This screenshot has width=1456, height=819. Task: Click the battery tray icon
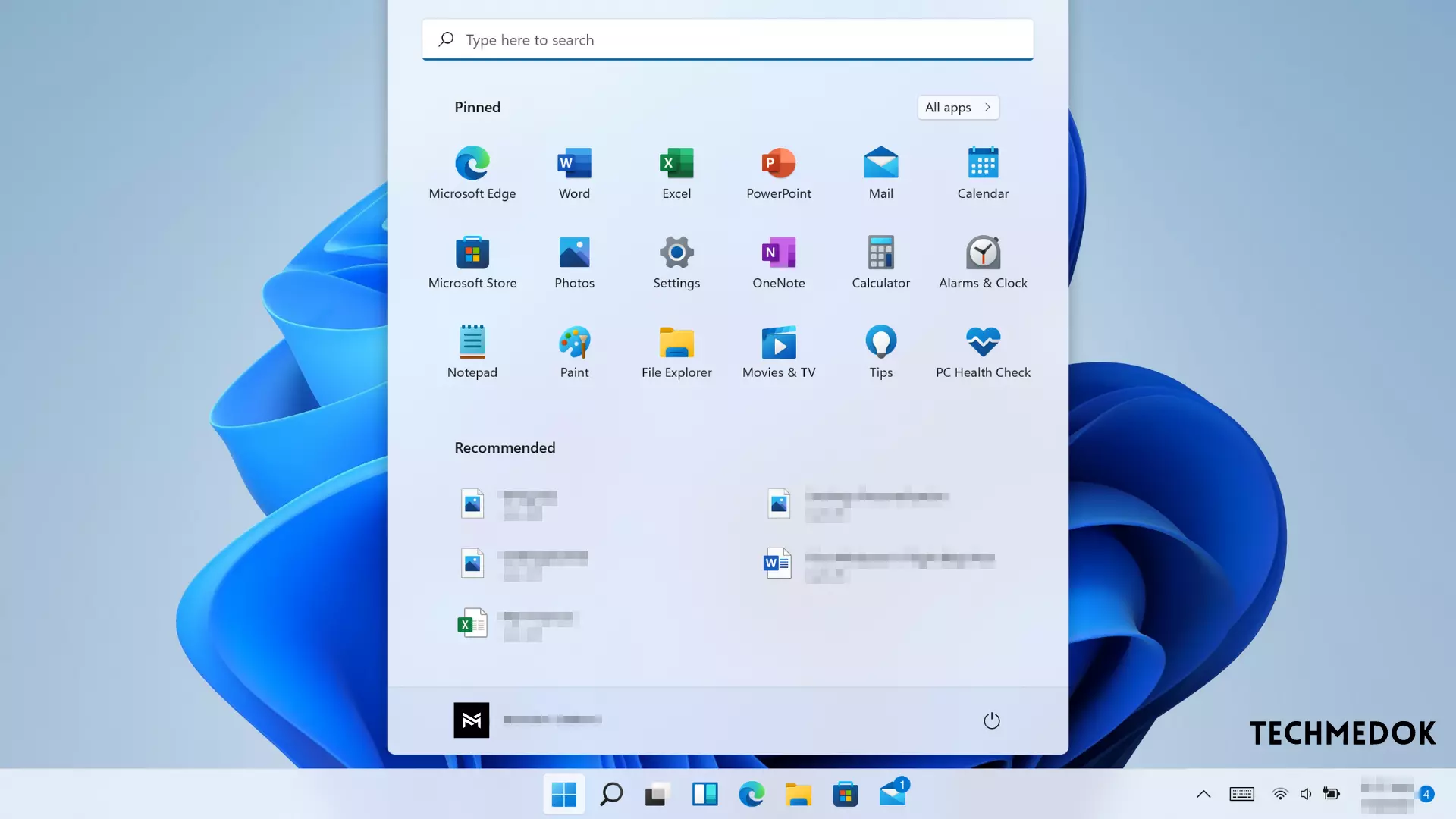(1332, 794)
